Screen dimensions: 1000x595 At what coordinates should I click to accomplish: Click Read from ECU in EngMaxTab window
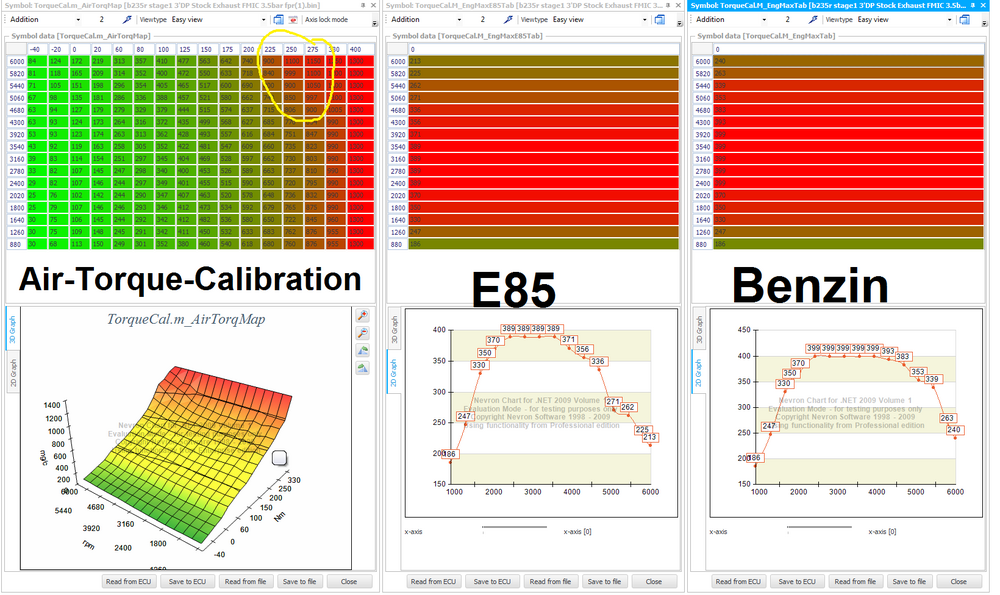(x=739, y=582)
